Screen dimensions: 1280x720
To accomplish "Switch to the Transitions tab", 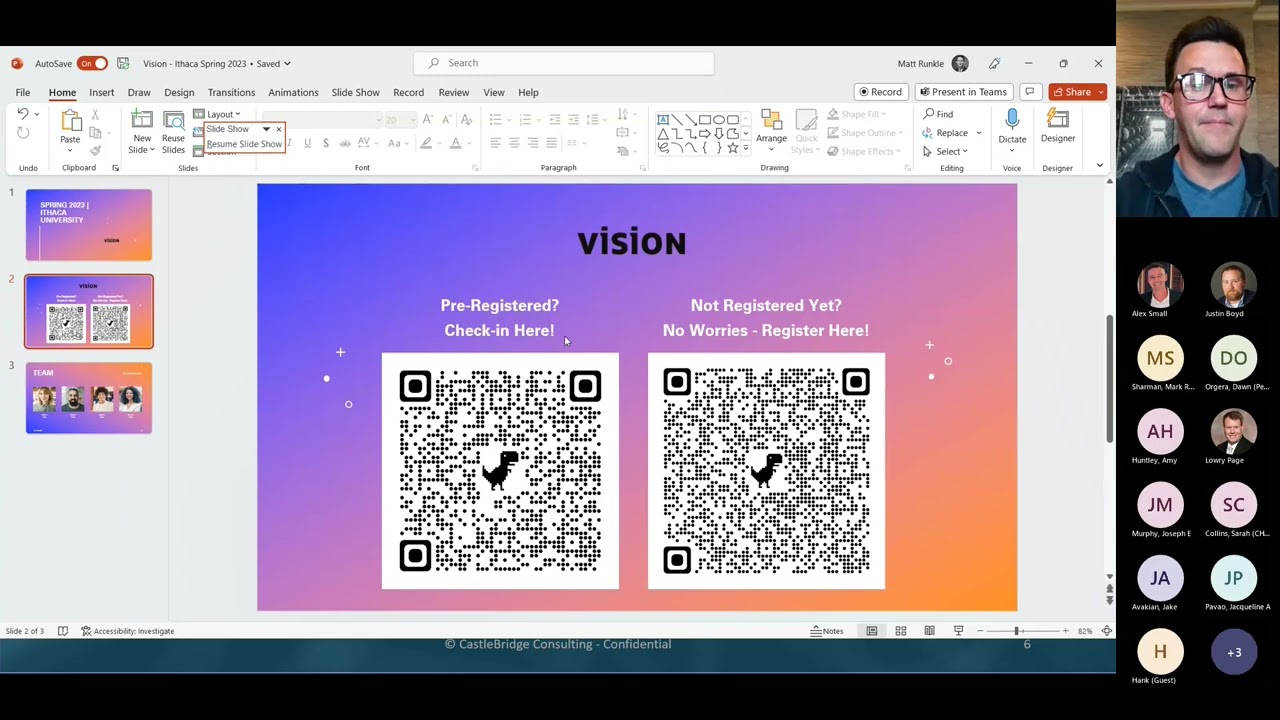I will point(231,92).
